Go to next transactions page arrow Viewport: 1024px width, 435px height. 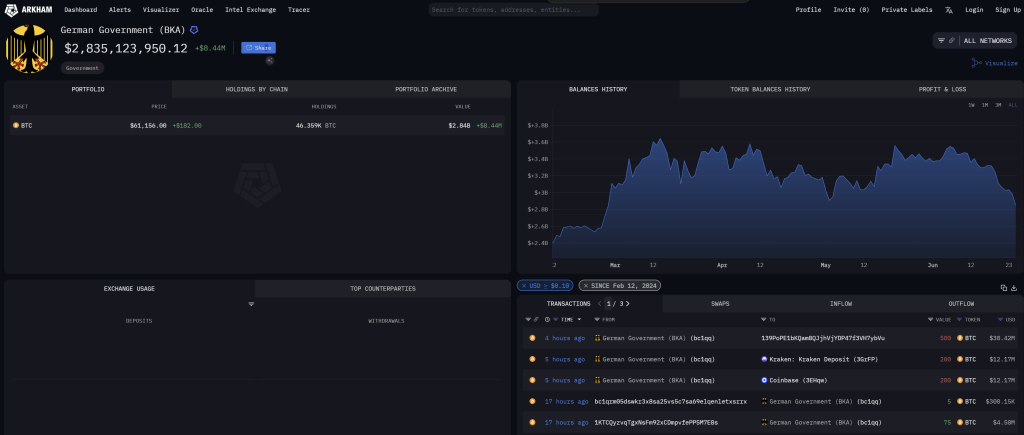pyautogui.click(x=628, y=303)
